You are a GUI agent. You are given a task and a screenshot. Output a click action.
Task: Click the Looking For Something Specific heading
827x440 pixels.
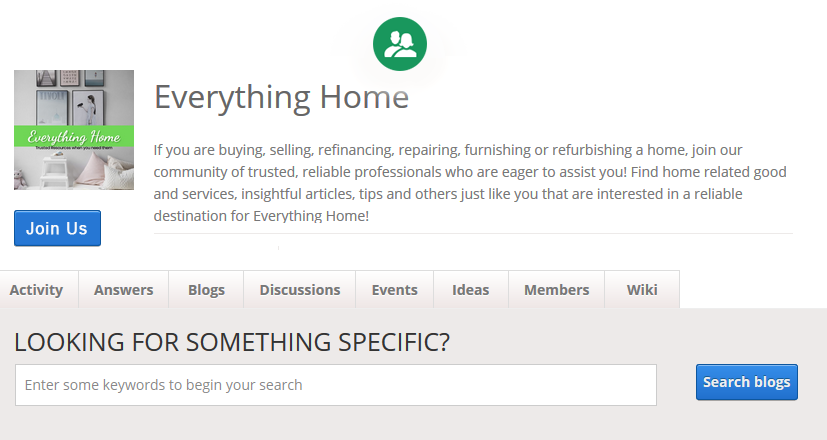(x=232, y=342)
